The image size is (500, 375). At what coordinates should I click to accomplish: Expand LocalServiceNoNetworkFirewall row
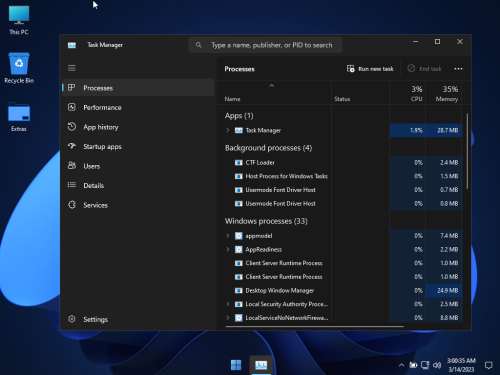(x=228, y=318)
